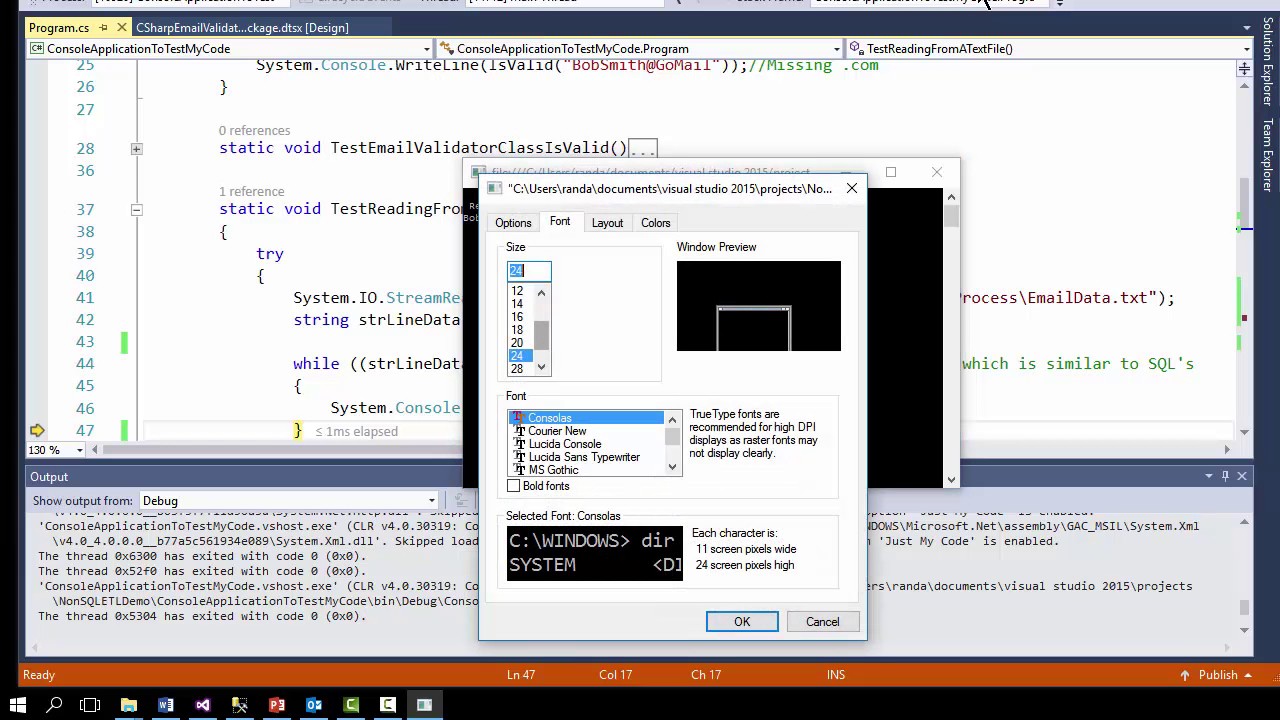Open the Windows Start menu
The width and height of the screenshot is (1280, 720).
(18, 705)
